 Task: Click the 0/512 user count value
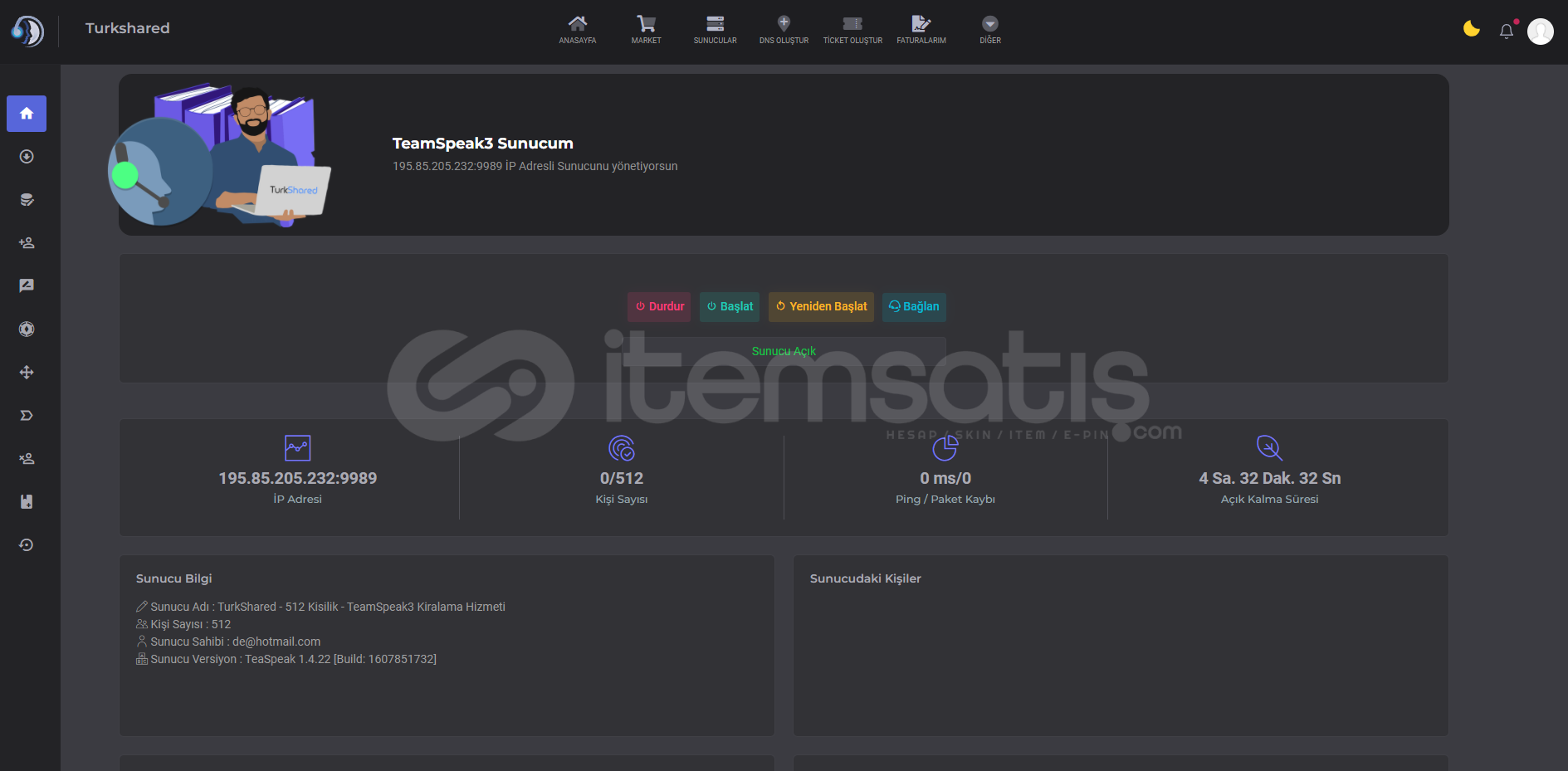point(622,478)
